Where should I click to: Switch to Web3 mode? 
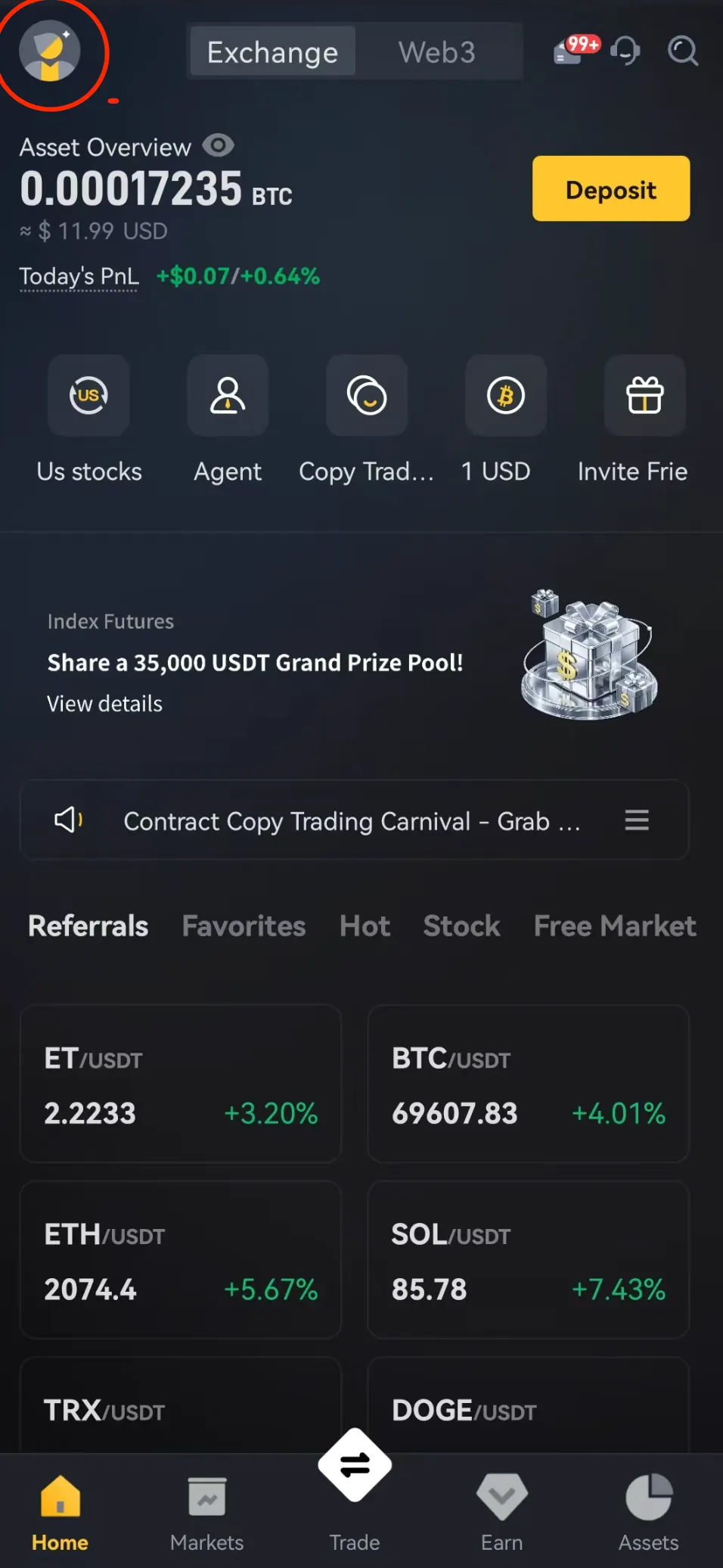(437, 52)
